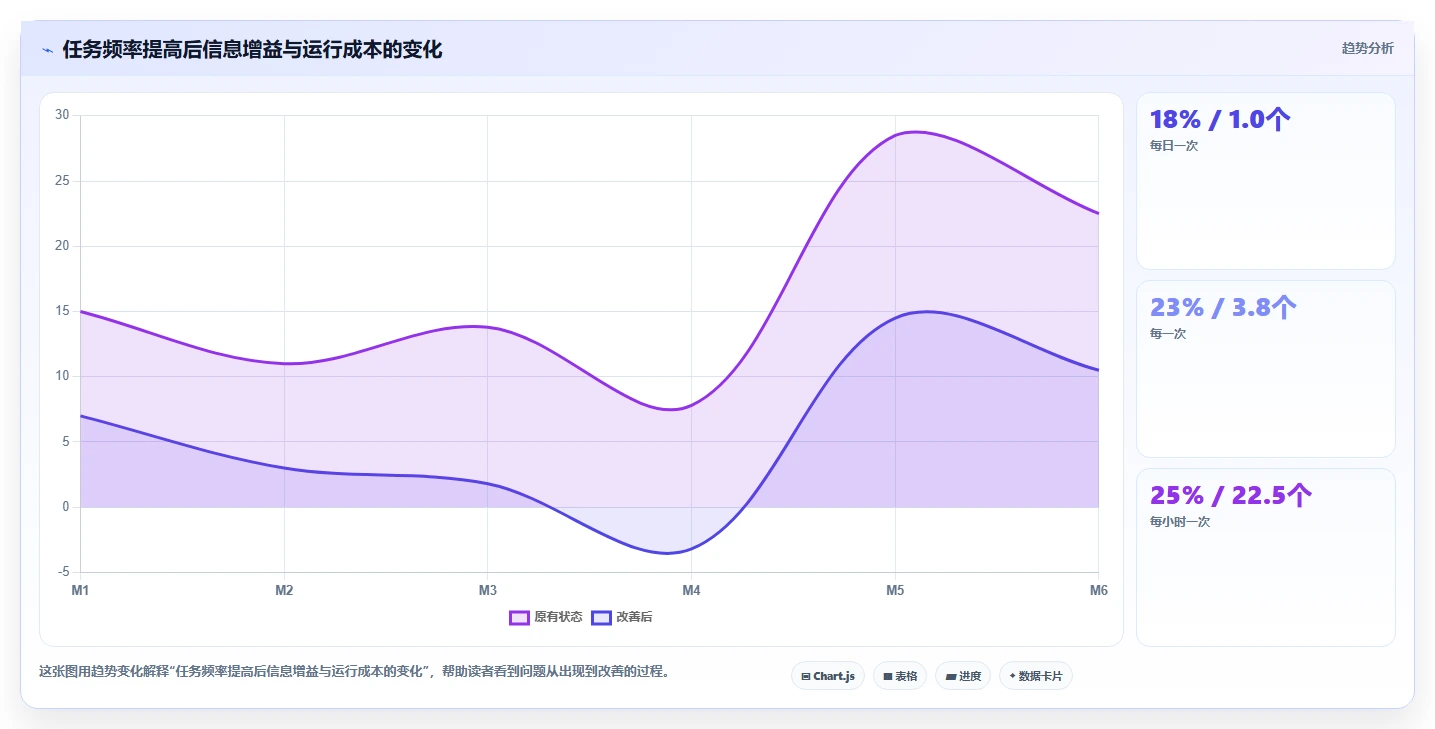Click the 改善后 legend text
The height and width of the screenshot is (729, 1435).
pos(634,617)
